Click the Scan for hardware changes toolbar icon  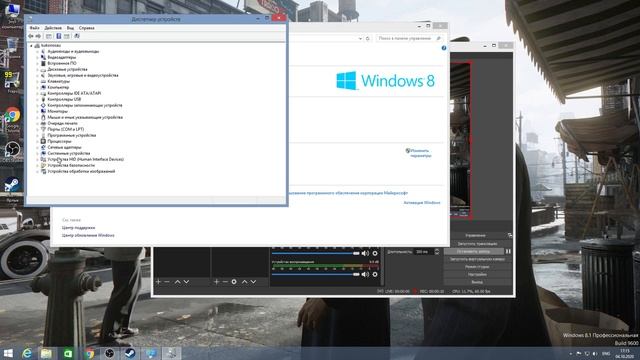[x=77, y=36]
